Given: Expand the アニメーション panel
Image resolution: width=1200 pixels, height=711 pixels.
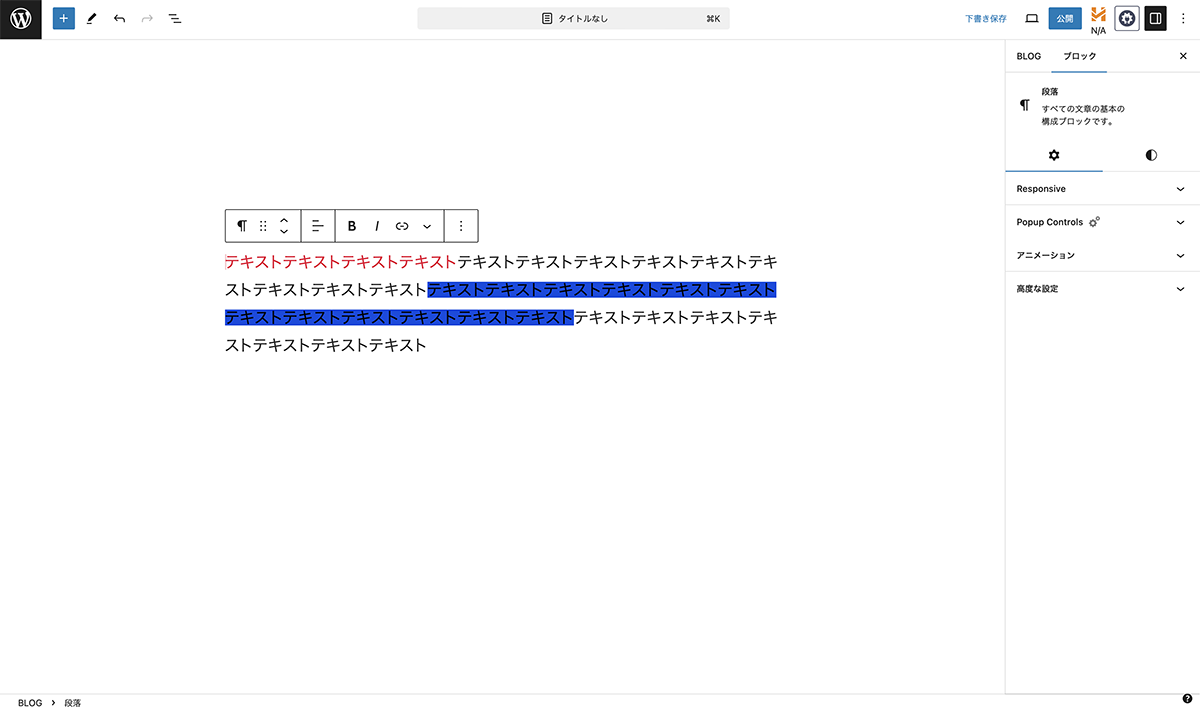Looking at the screenshot, I should tap(1101, 255).
